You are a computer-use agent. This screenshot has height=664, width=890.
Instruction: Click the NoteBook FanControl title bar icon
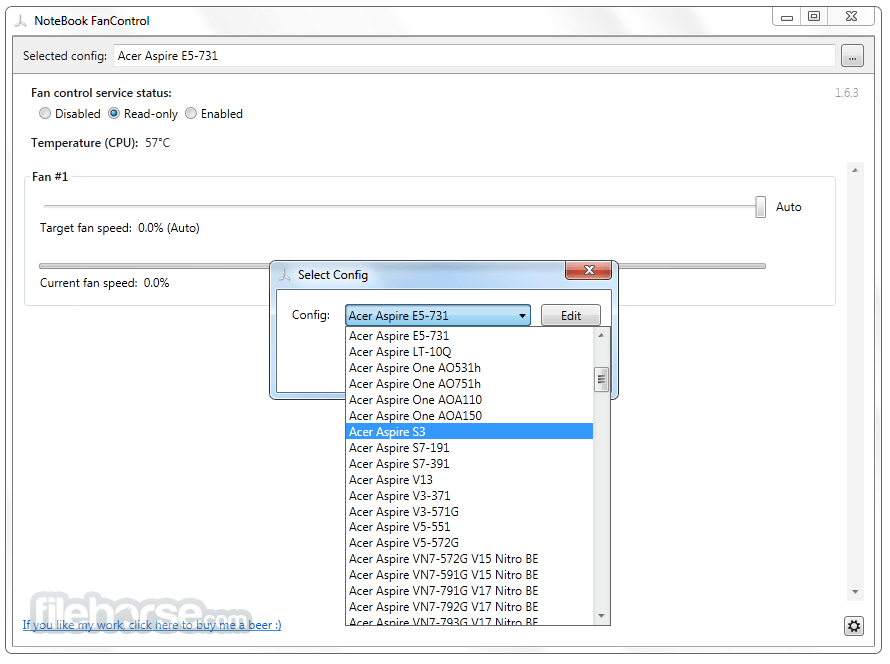click(20, 20)
